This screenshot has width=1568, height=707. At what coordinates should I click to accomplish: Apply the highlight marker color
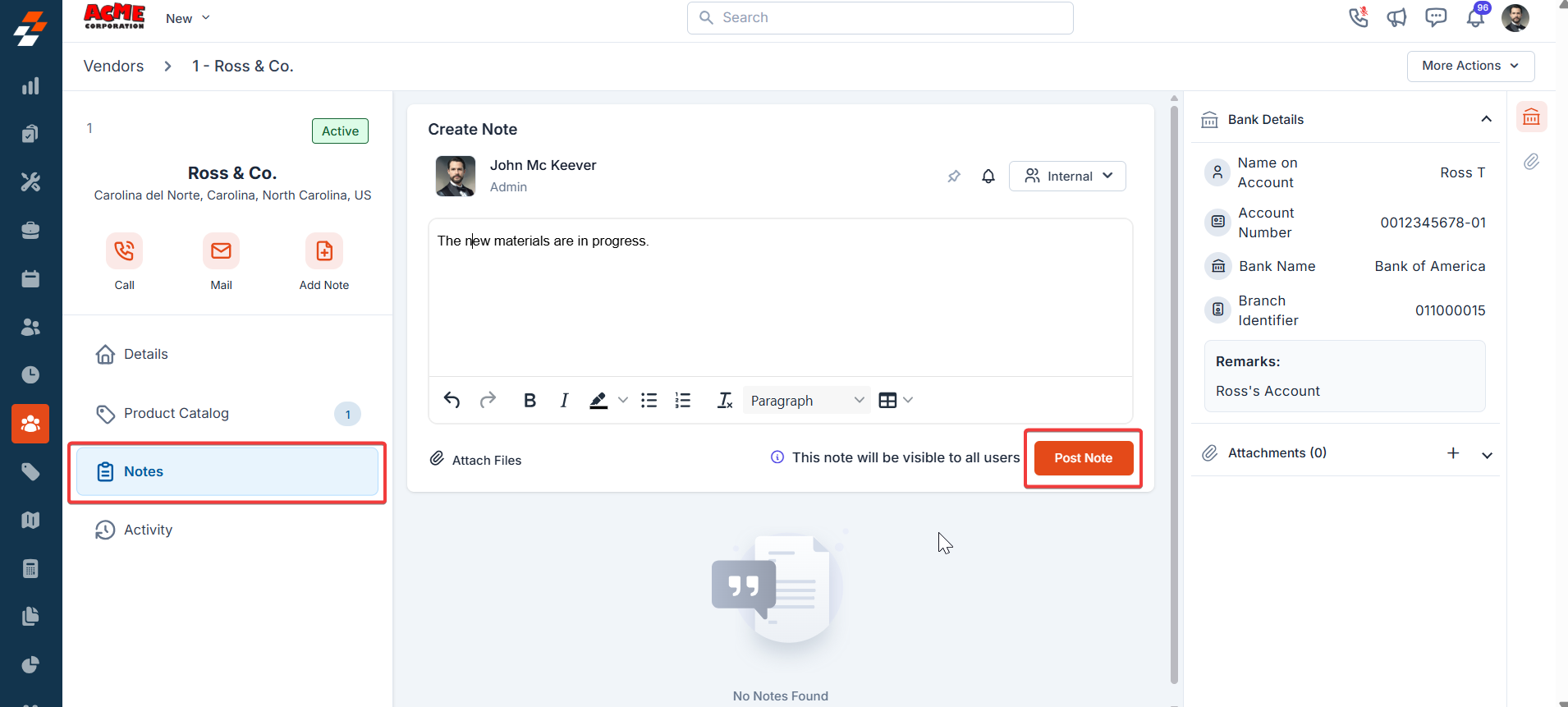(598, 400)
